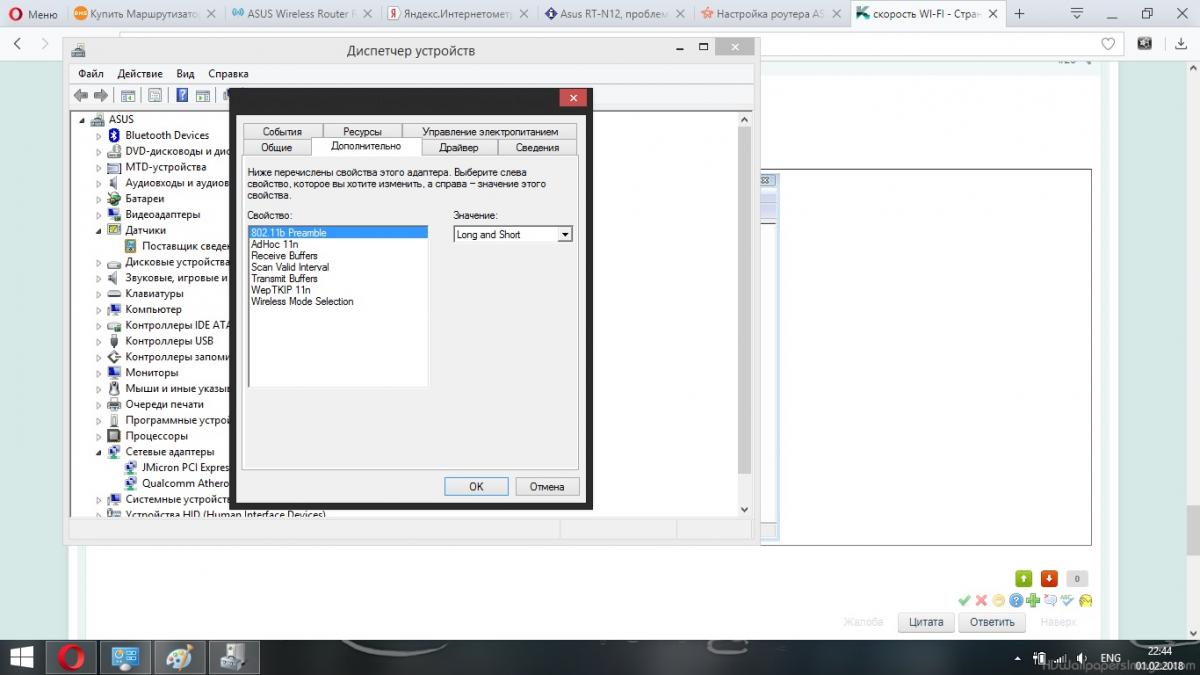Click the Bluetooth Devices icon in the tree
Screen dimensions: 1200x675
click(x=114, y=135)
